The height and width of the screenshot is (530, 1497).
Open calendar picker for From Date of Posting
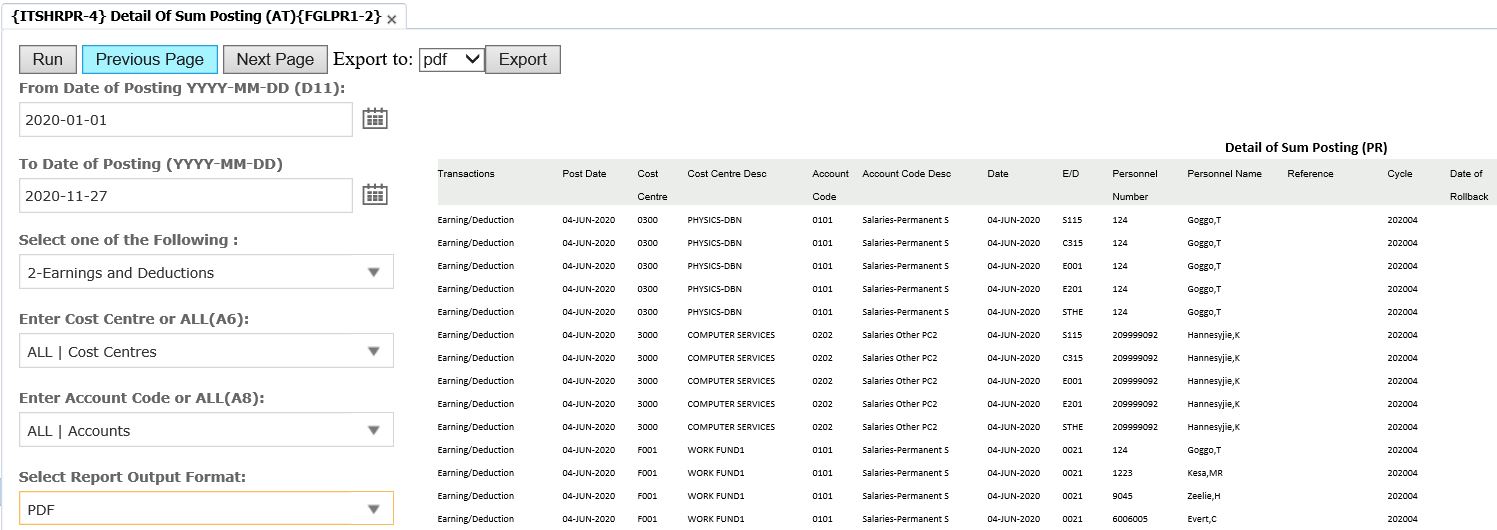(374, 119)
